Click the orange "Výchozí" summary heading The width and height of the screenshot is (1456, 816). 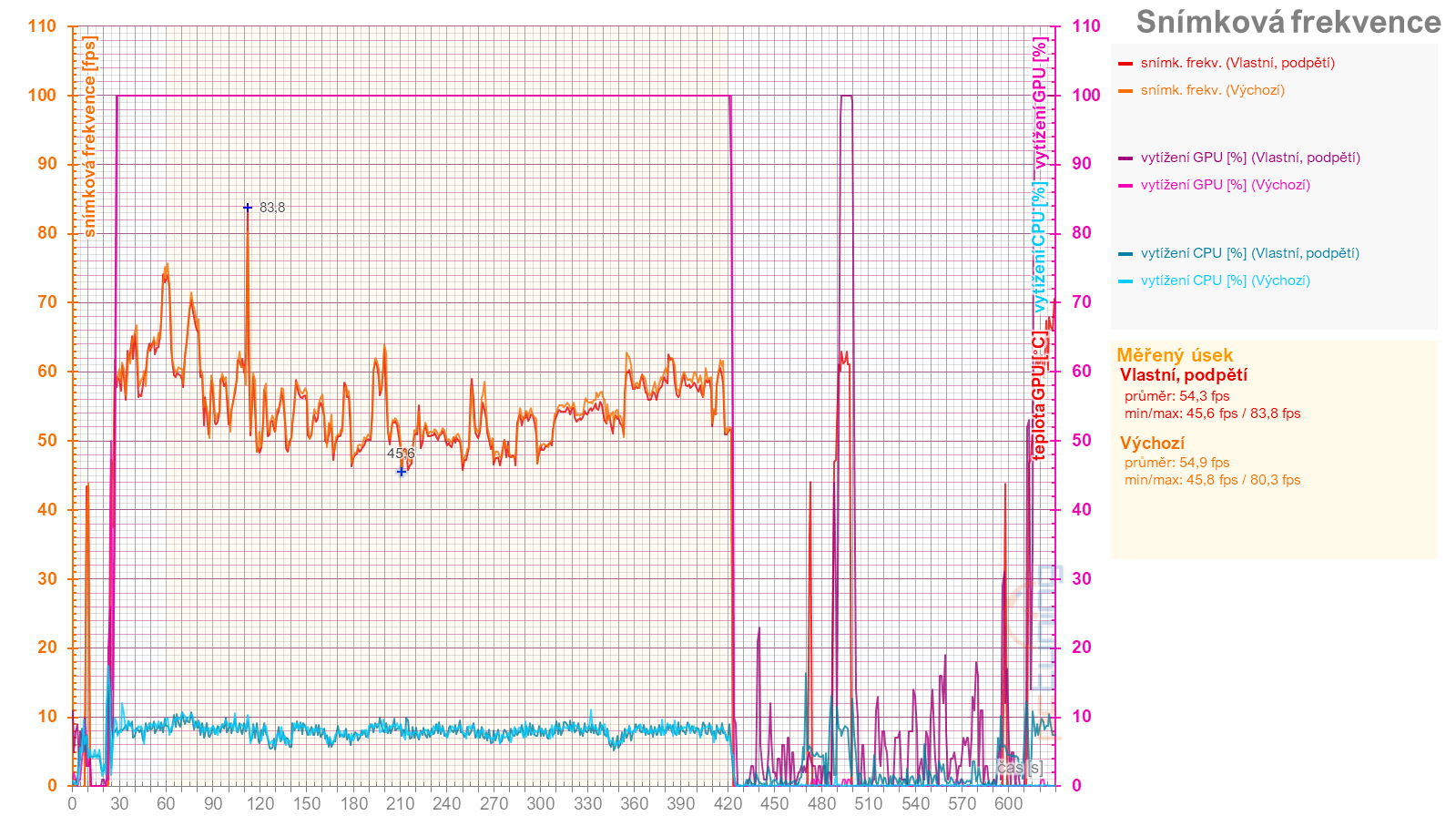click(x=1152, y=444)
